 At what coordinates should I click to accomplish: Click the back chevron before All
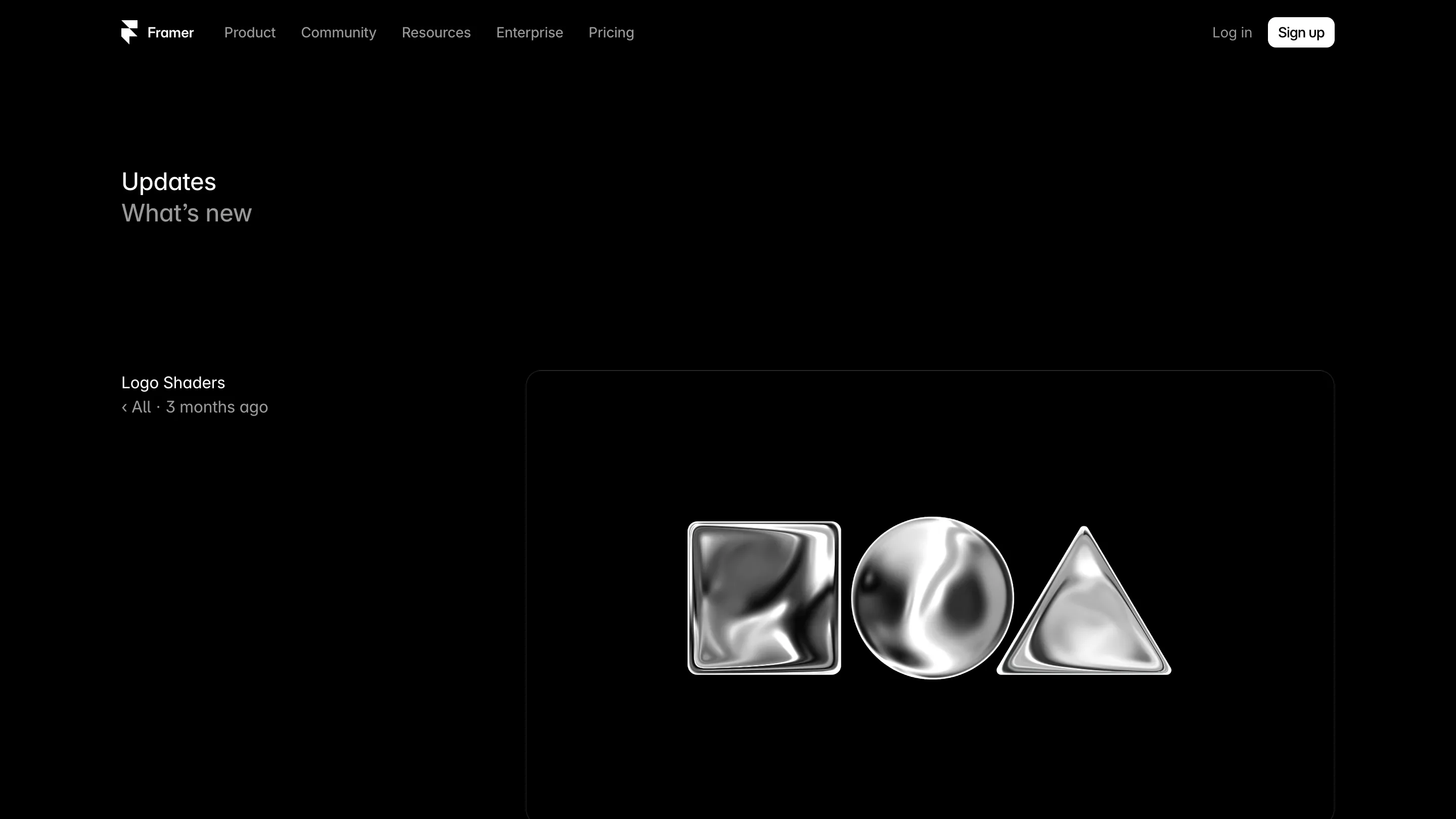pos(124,407)
